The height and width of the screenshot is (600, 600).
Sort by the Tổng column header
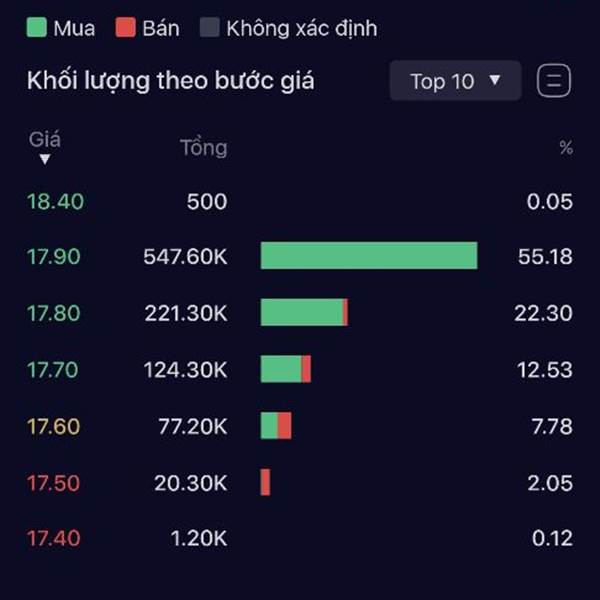203,148
